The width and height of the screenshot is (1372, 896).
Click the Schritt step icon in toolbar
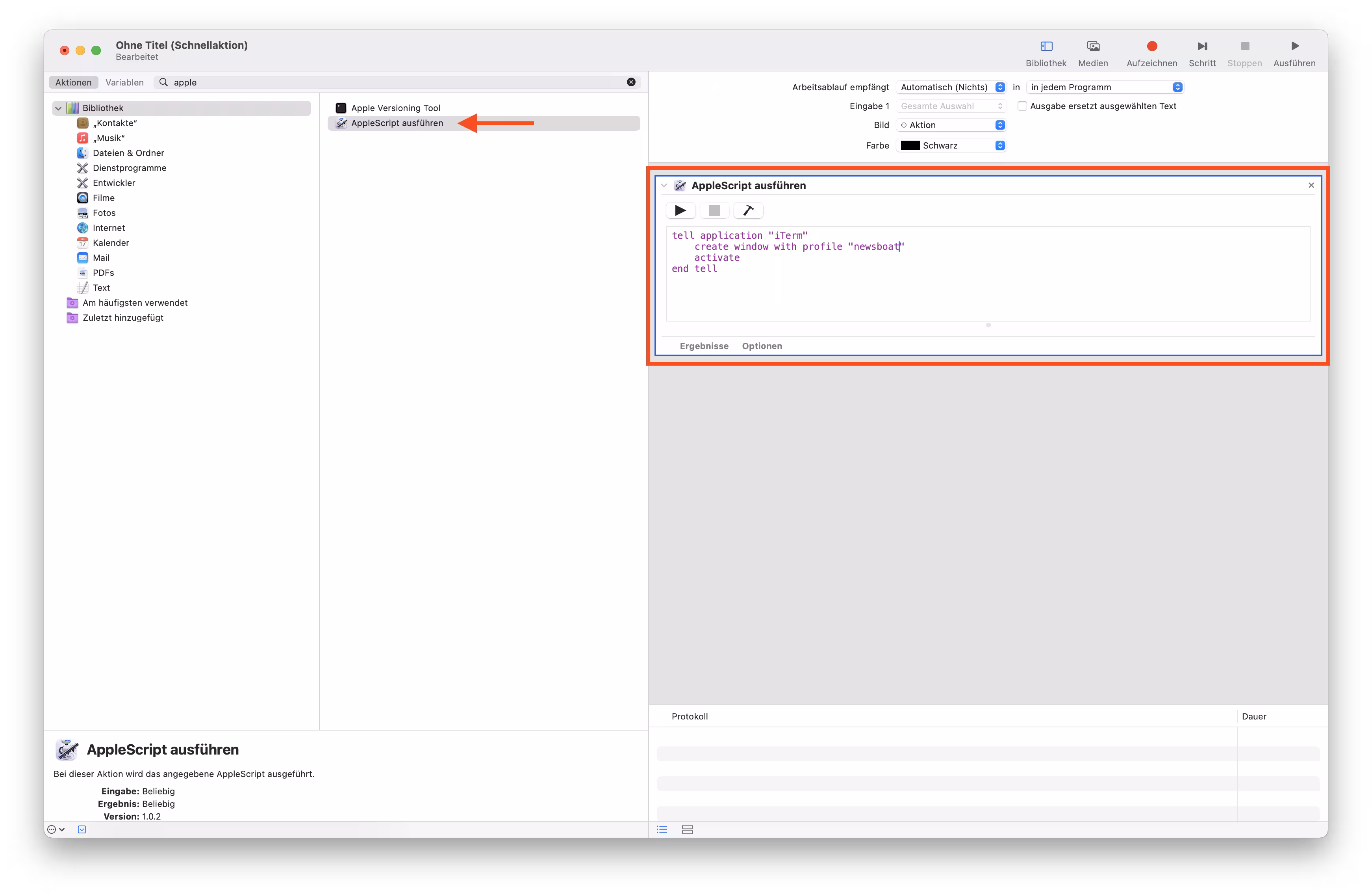pos(1202,47)
